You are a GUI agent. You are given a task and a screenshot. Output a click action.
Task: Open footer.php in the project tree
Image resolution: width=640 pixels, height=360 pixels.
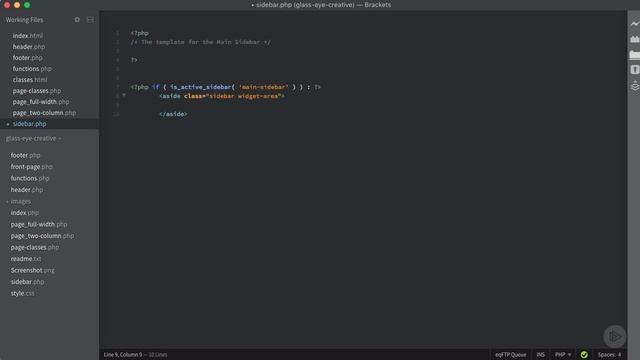pyautogui.click(x=25, y=156)
